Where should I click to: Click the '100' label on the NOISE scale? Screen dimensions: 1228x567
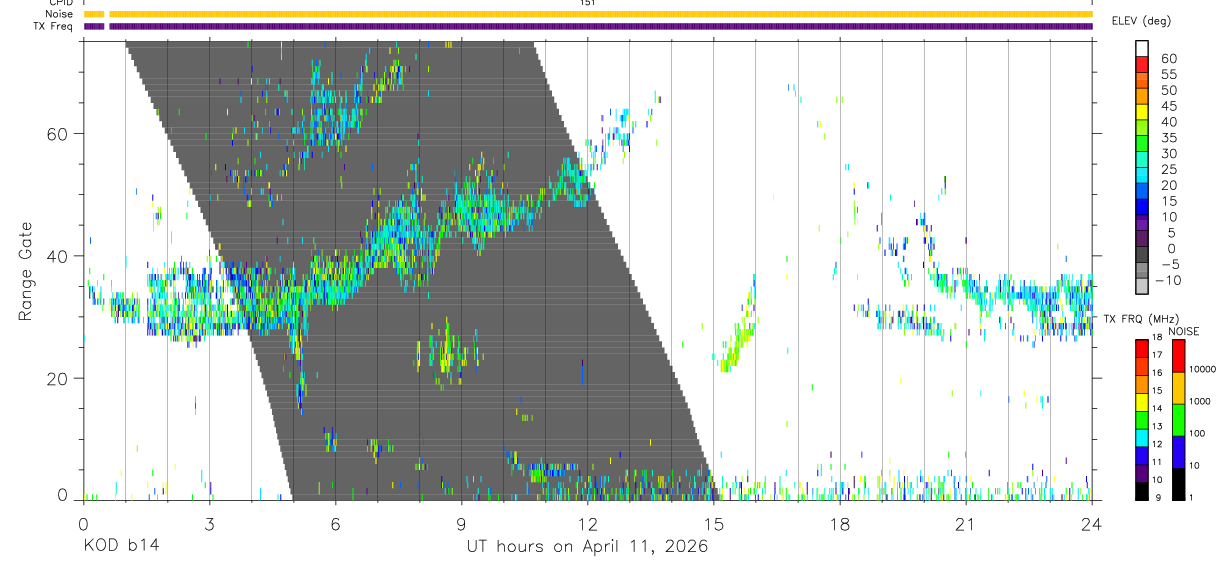pyautogui.click(x=1197, y=433)
